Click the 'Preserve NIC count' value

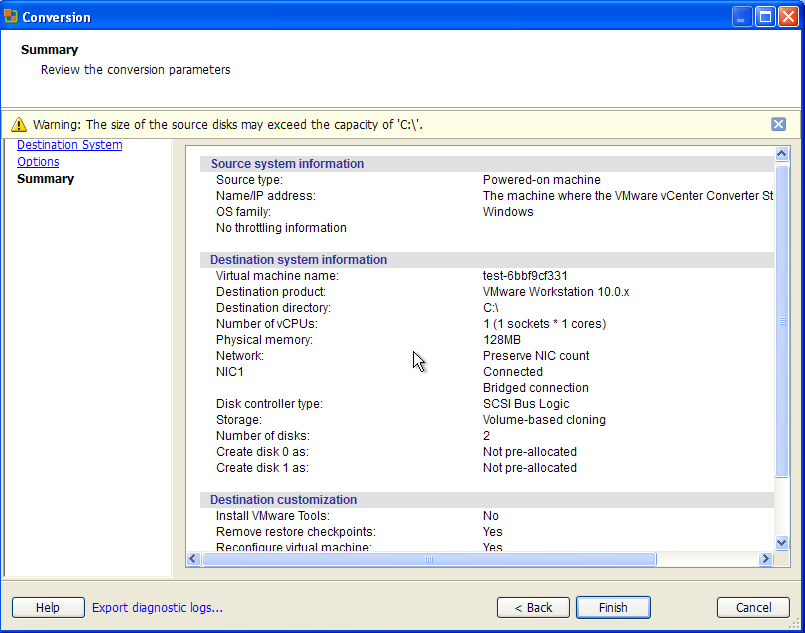tap(536, 356)
